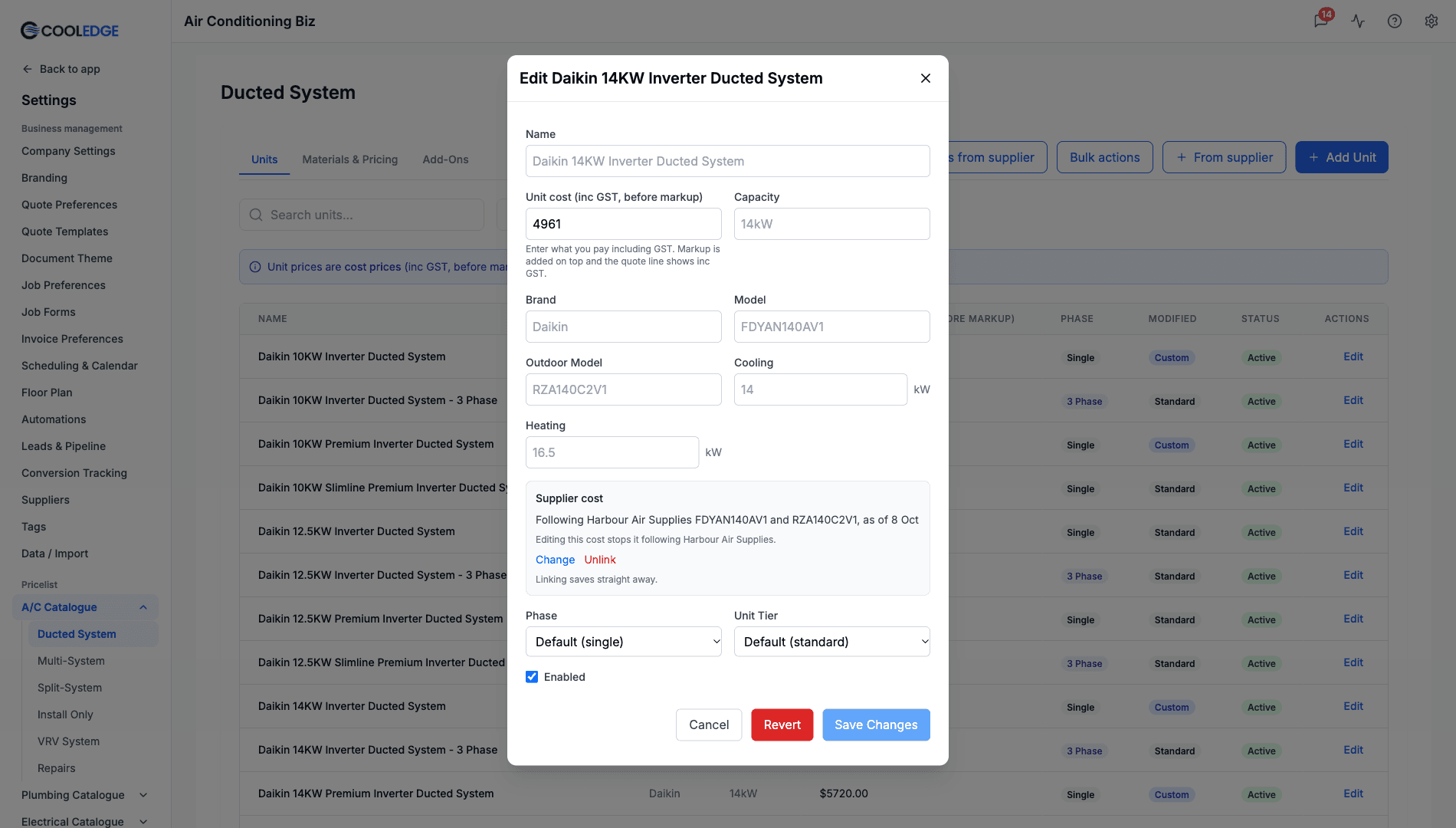Open the Phase dropdown
Screen dimensions: 1456x828
[x=624, y=642]
